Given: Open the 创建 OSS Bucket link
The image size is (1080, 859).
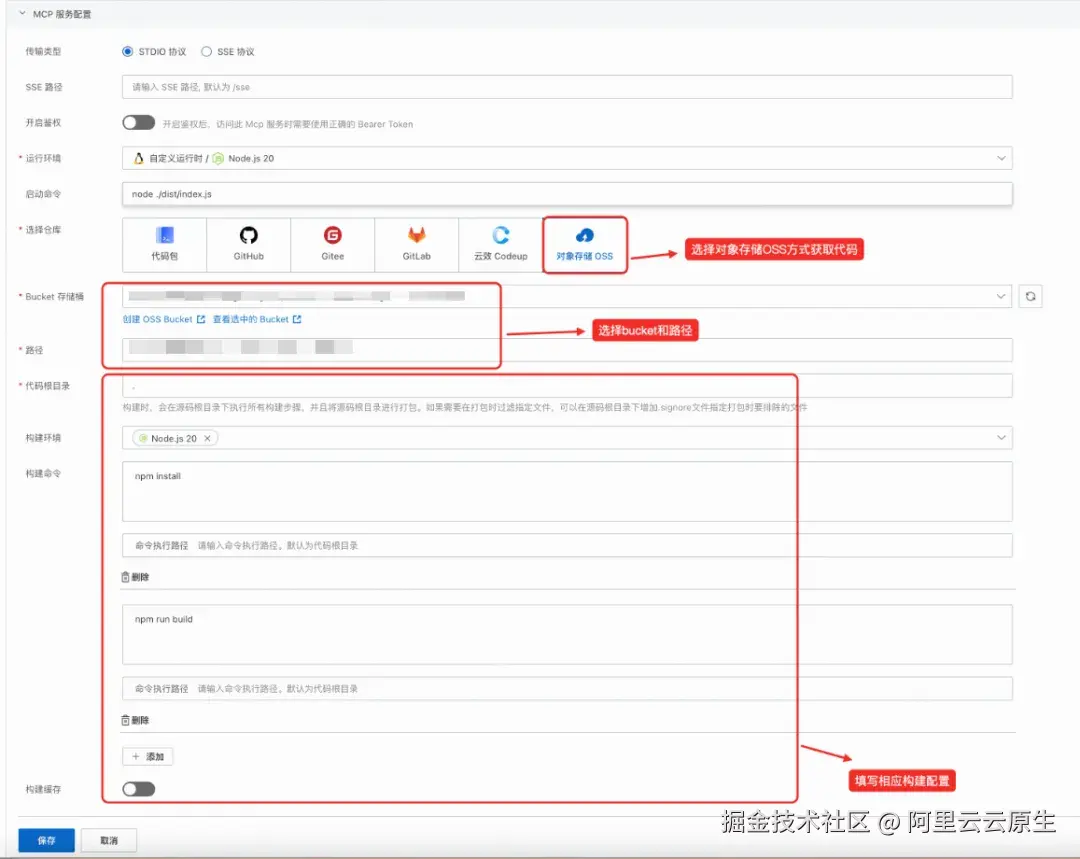Looking at the screenshot, I should 164,320.
